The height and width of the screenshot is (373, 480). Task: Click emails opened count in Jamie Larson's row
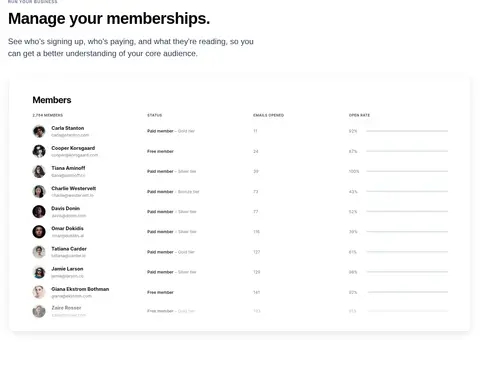[x=257, y=272]
